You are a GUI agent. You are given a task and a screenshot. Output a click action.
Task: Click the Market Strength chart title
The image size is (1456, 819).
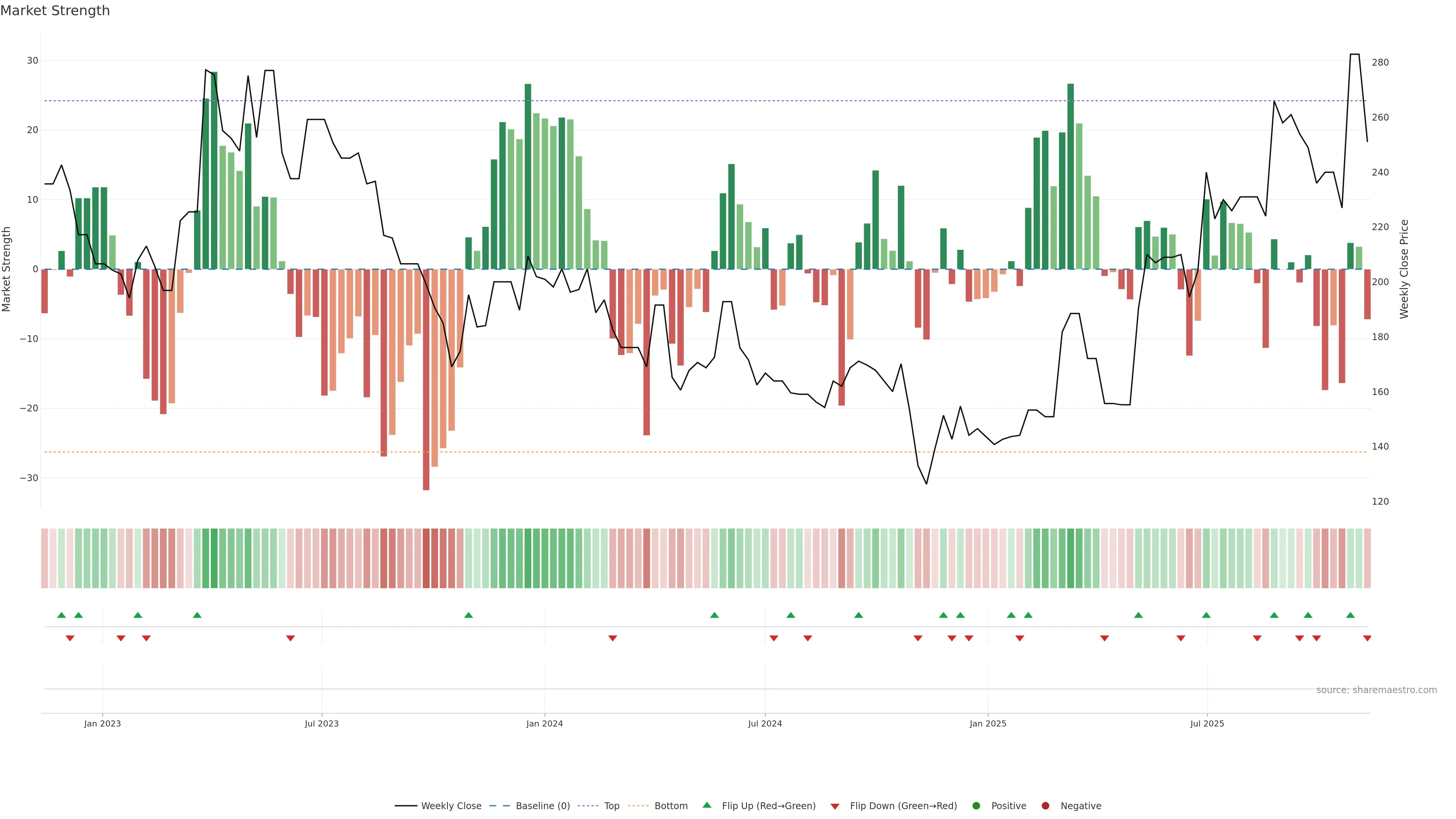(x=55, y=11)
